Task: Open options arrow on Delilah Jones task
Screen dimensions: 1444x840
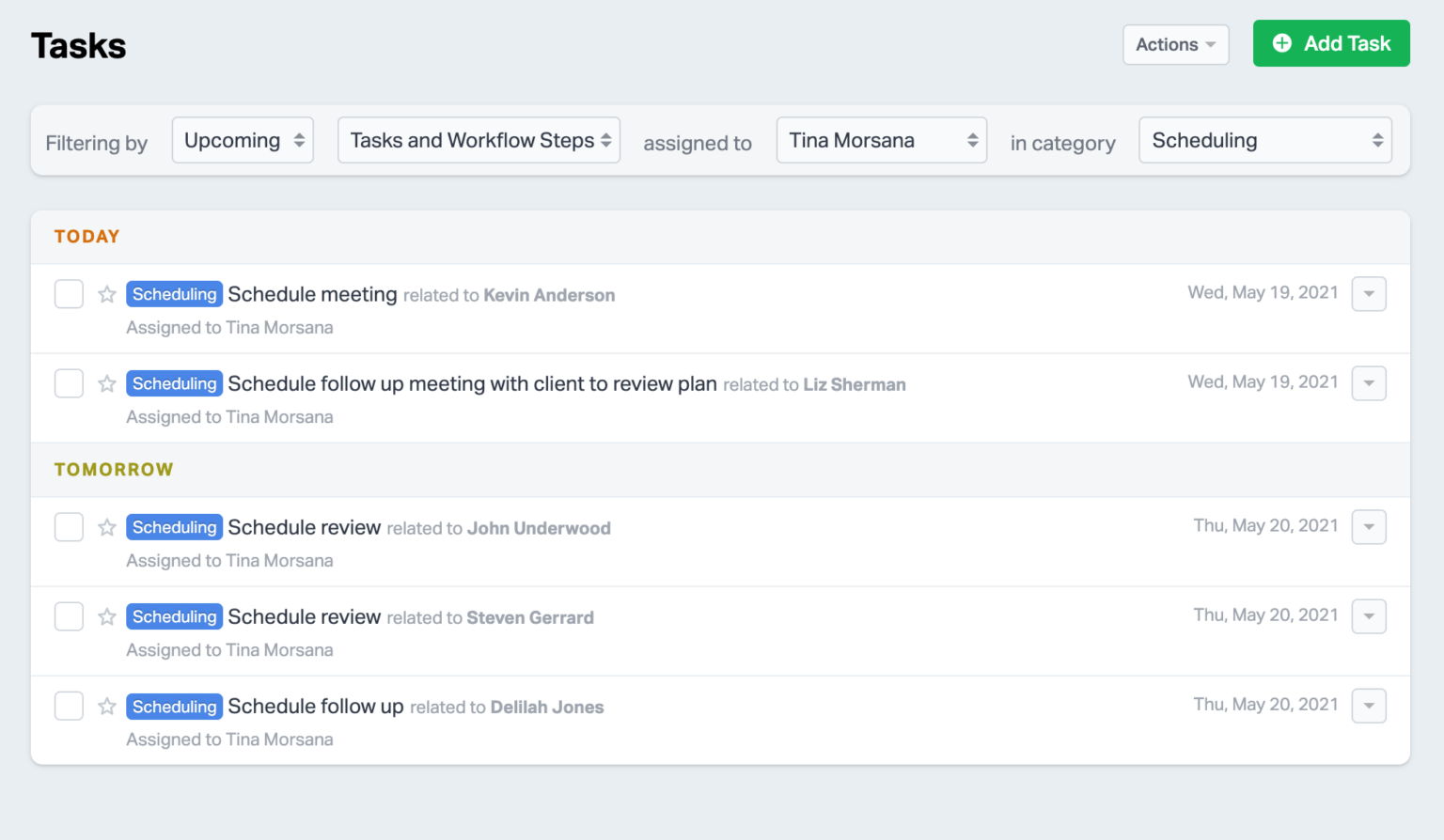Action: pos(1369,706)
